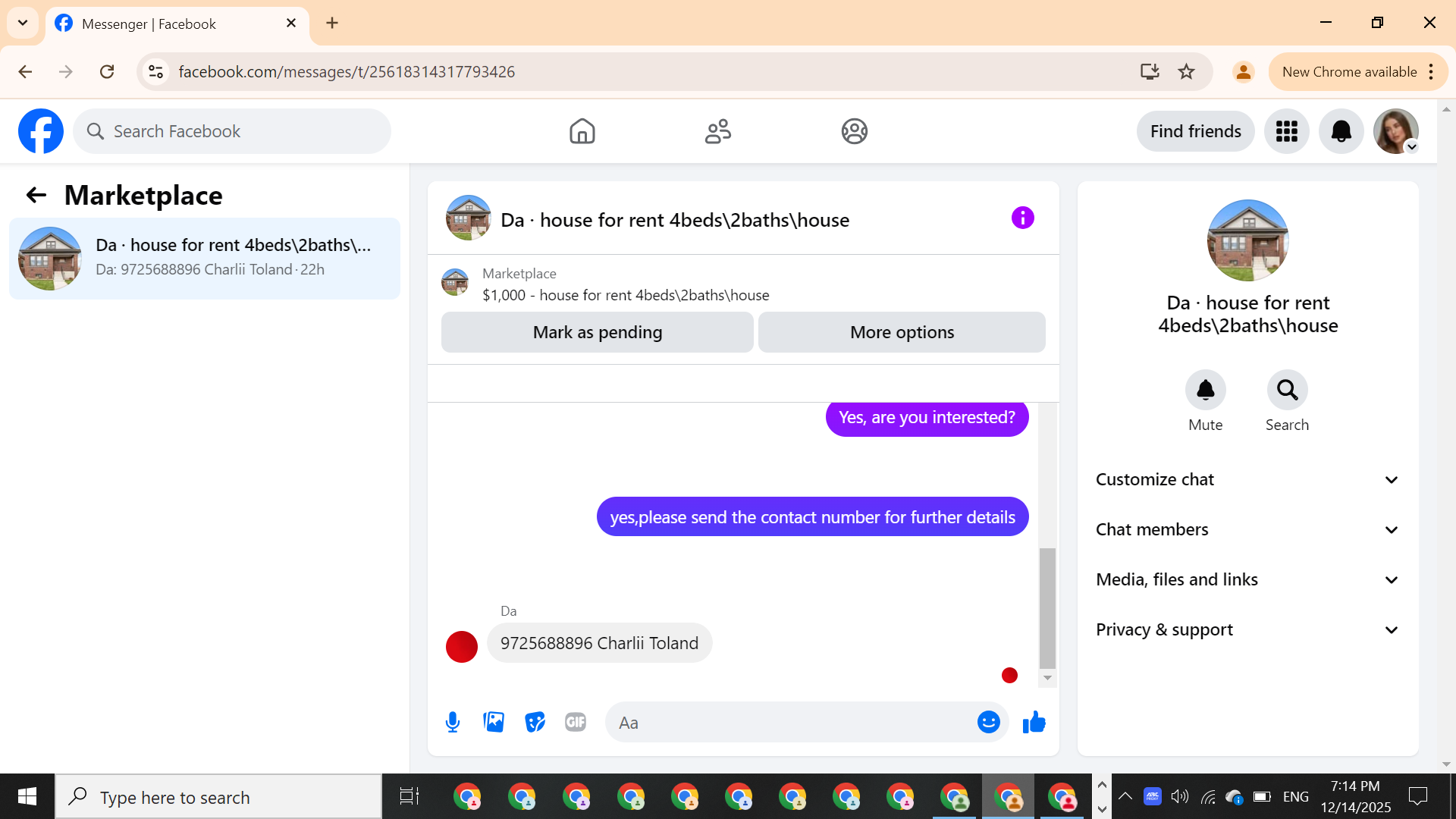Bookmark this page with star icon
Screen dimensions: 1456x819
1186,72
